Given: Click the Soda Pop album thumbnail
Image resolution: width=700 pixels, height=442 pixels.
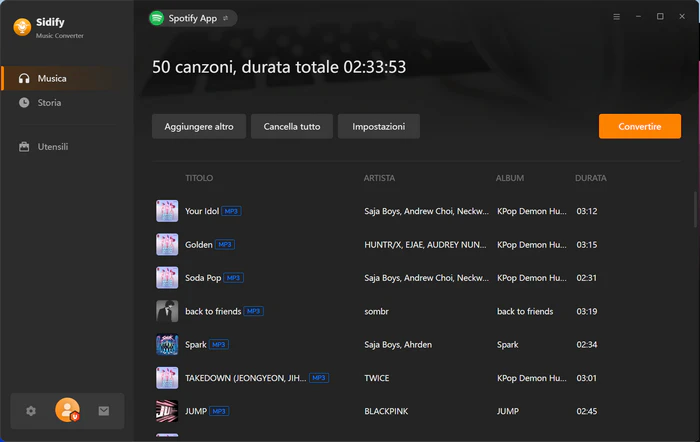Looking at the screenshot, I should click(x=167, y=278).
